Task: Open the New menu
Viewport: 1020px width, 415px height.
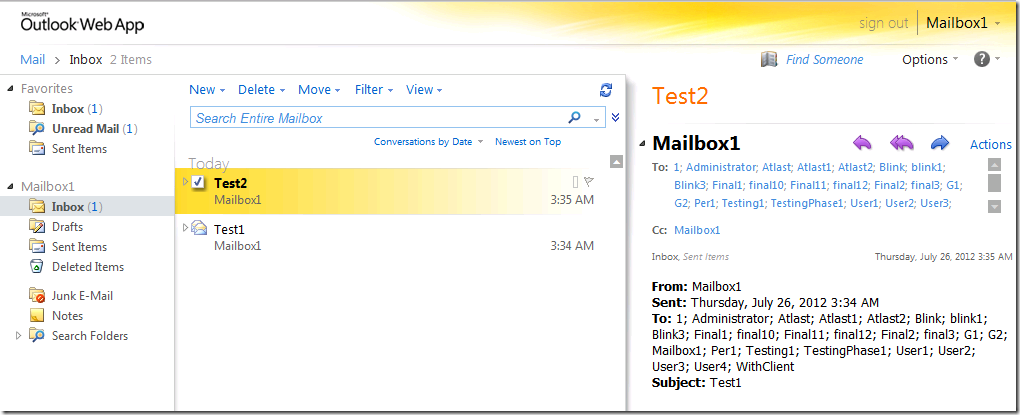Action: (207, 90)
